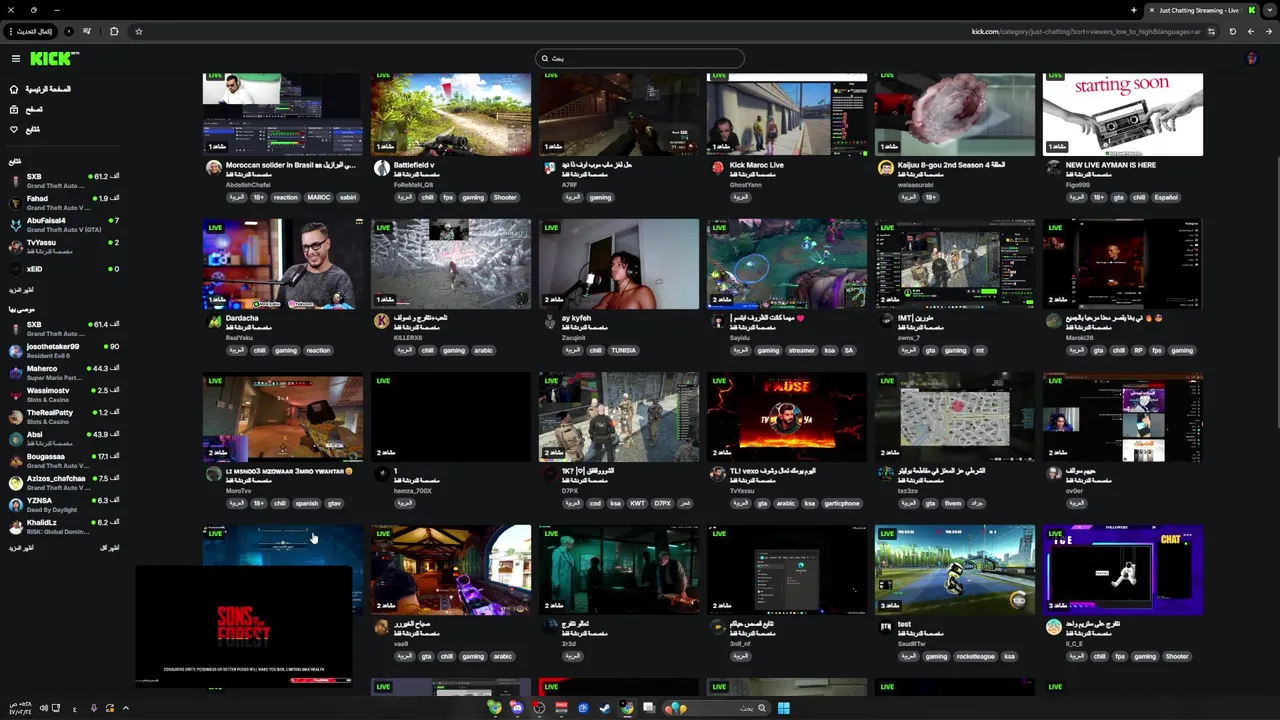Select rocketleague tag under test stream
Viewport: 1280px width, 720px height.
(975, 656)
